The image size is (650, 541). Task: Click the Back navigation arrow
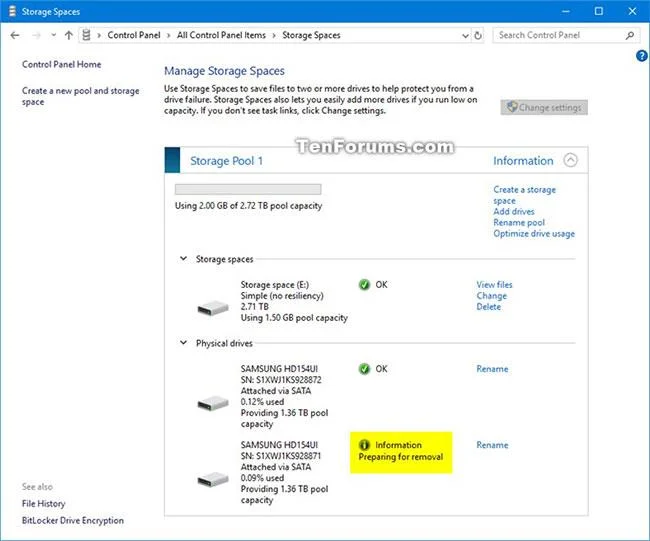(x=15, y=35)
